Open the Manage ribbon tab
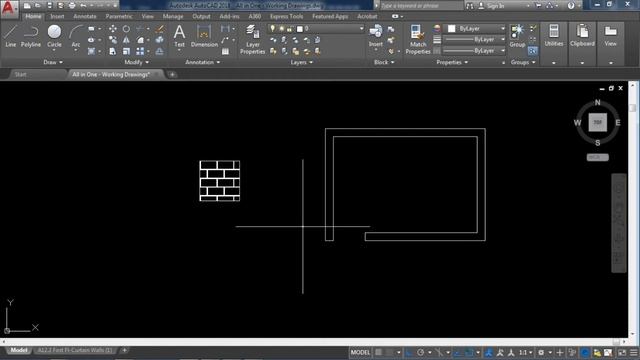Screen dimensions: 640x360 point(173,16)
